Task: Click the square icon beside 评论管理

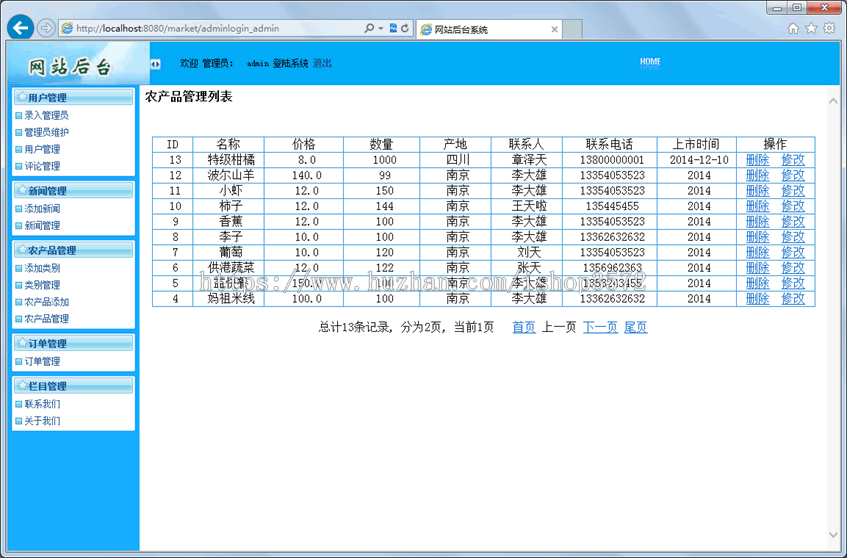Action: (19, 166)
